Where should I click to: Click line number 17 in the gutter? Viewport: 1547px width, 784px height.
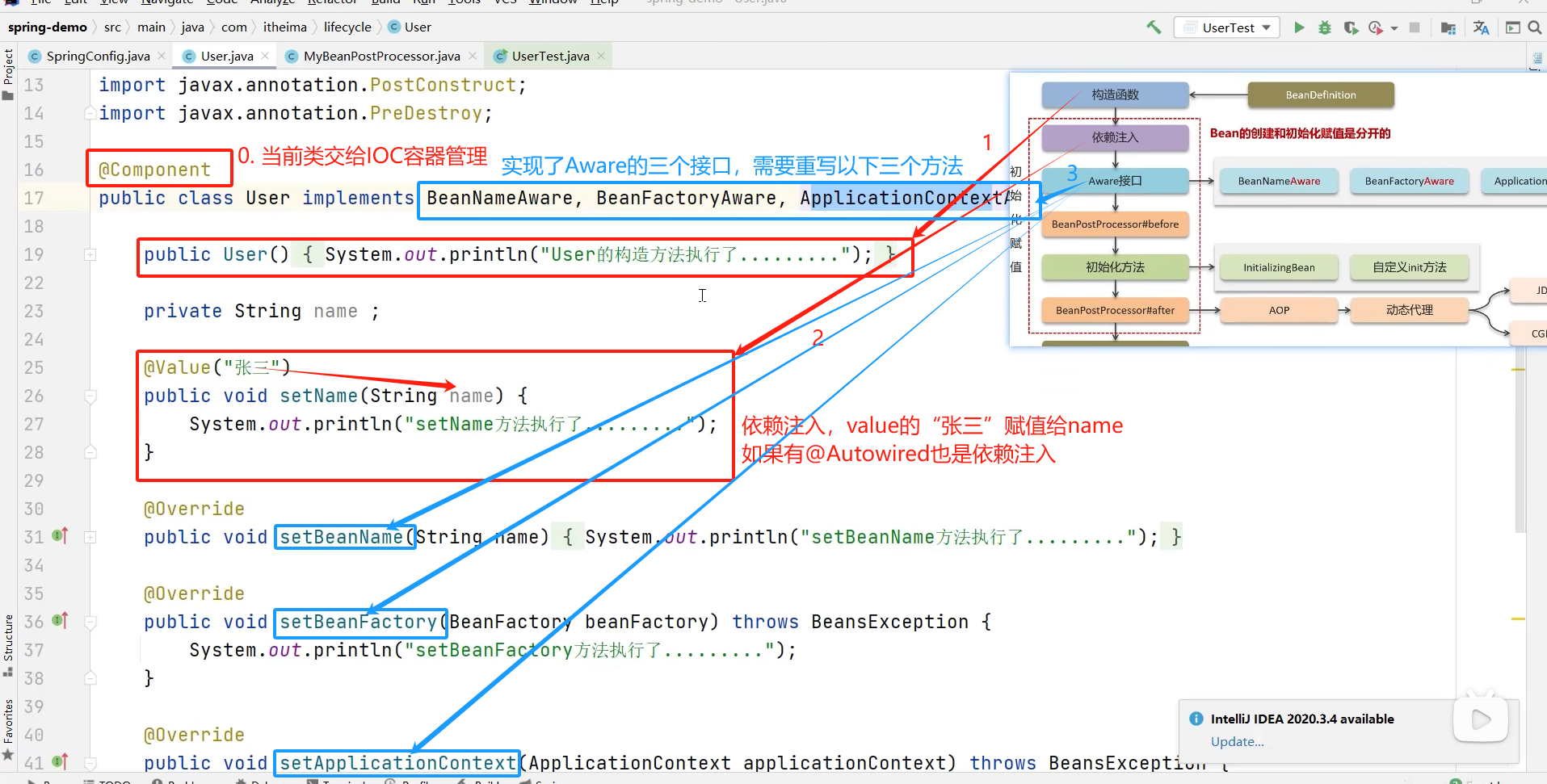[x=34, y=198]
